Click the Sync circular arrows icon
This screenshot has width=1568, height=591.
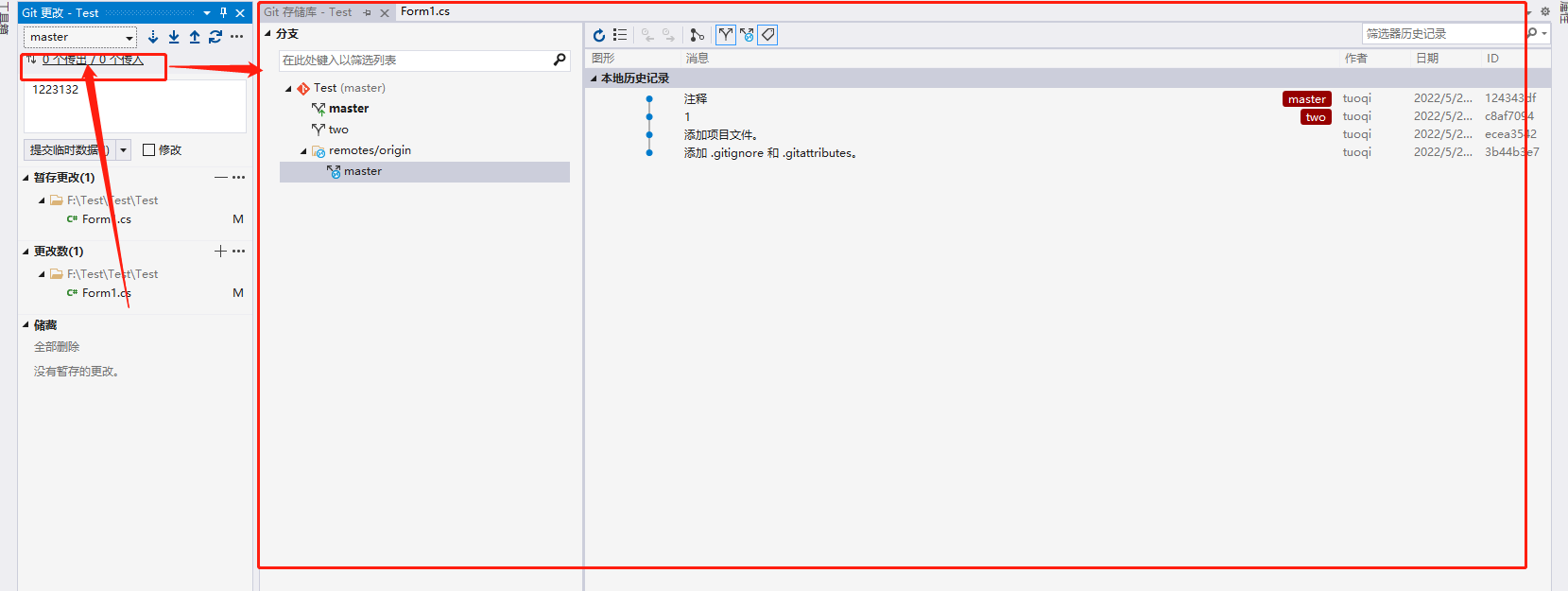[x=215, y=37]
